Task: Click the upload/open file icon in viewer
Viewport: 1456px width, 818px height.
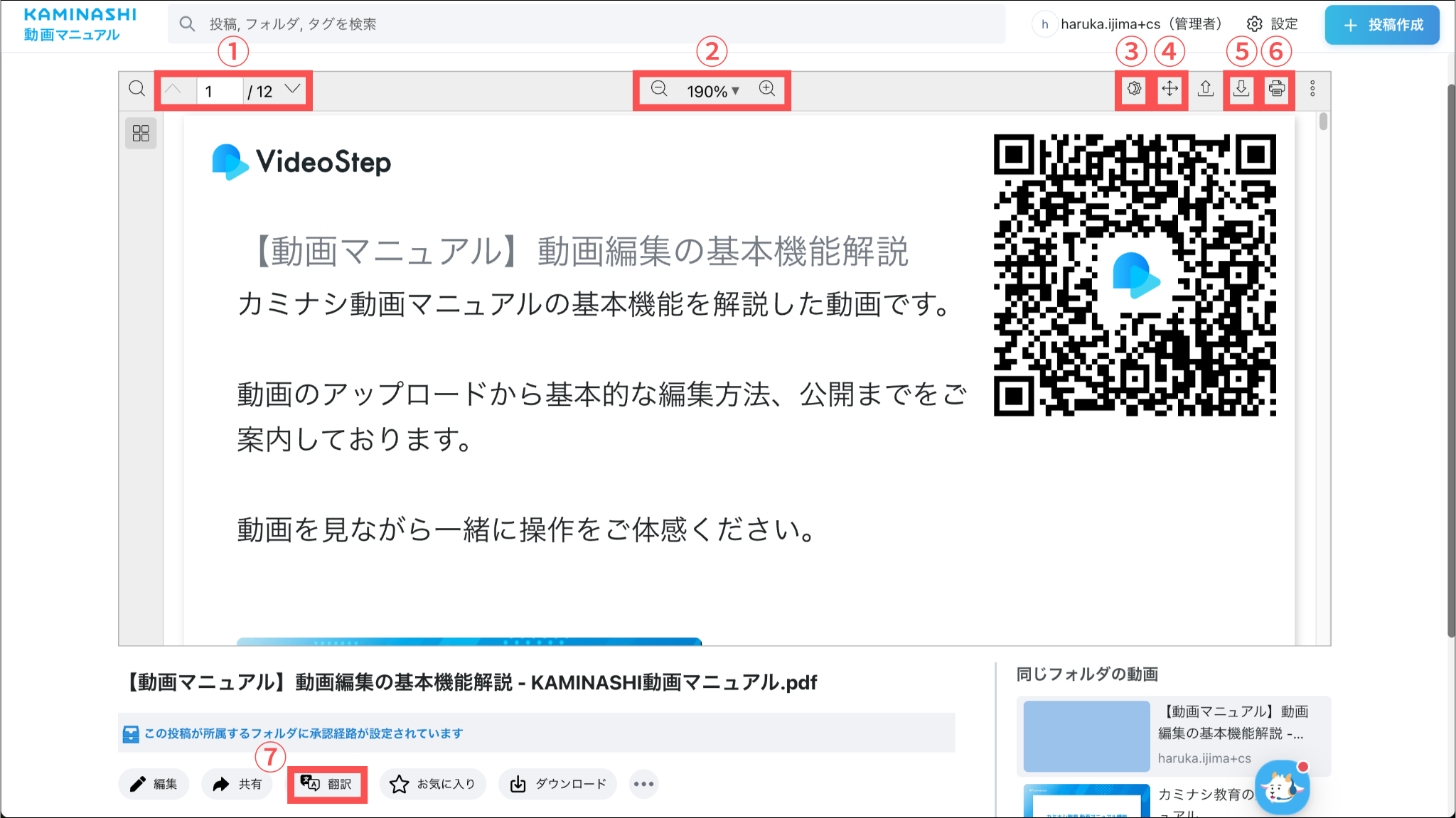Action: 1206,89
